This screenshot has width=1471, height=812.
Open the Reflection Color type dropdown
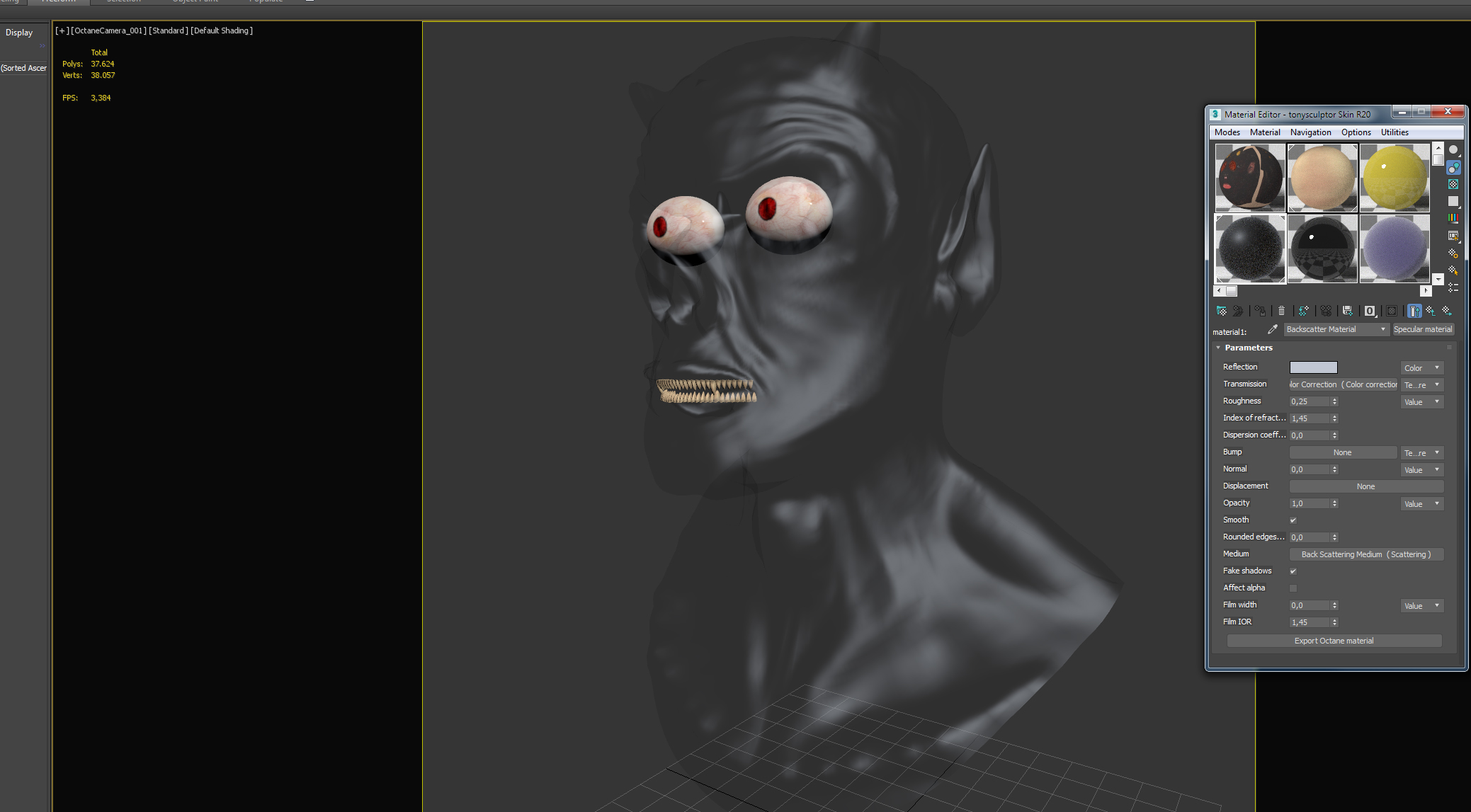pyautogui.click(x=1421, y=368)
